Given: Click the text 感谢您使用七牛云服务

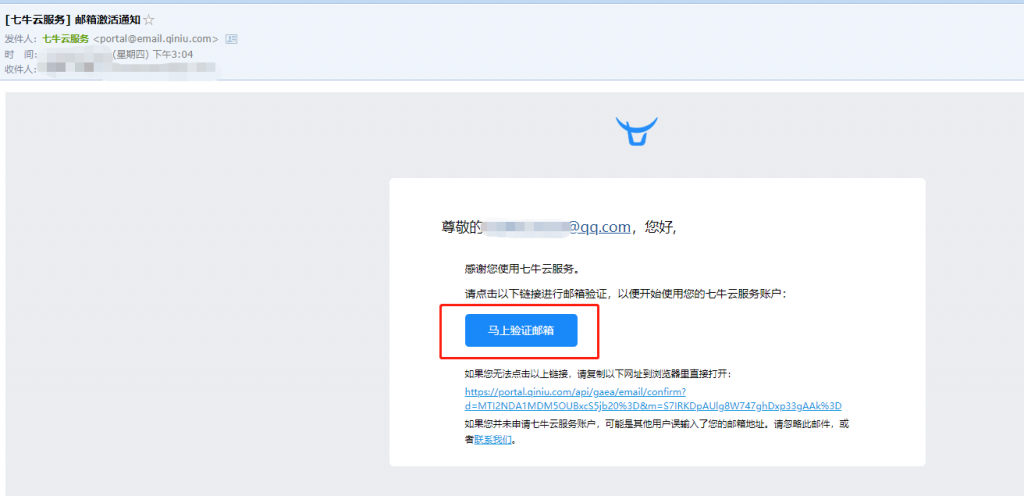Looking at the screenshot, I should coord(522,269).
